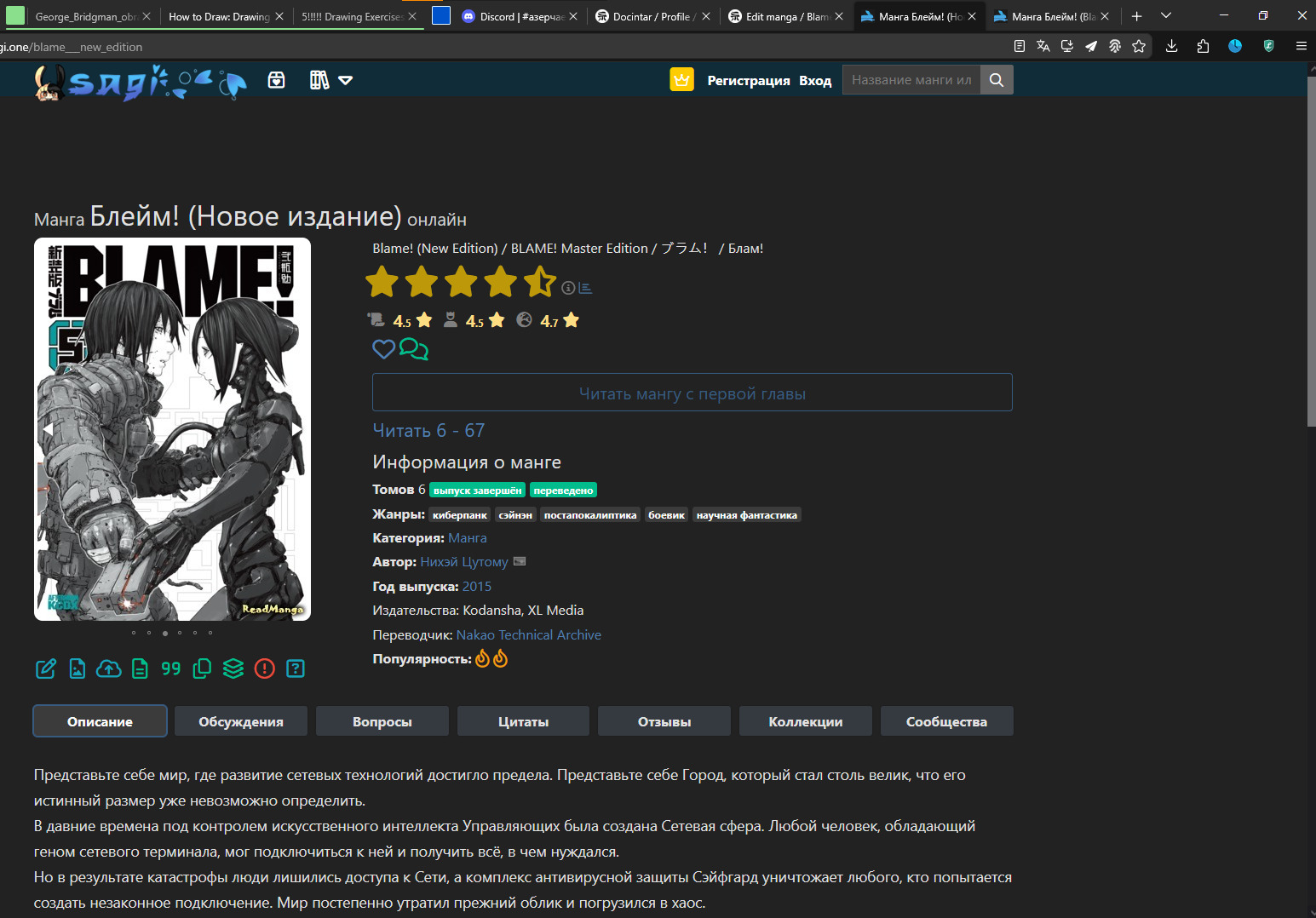Click the yellow crown premium icon
1316x918 pixels.
pos(681,80)
